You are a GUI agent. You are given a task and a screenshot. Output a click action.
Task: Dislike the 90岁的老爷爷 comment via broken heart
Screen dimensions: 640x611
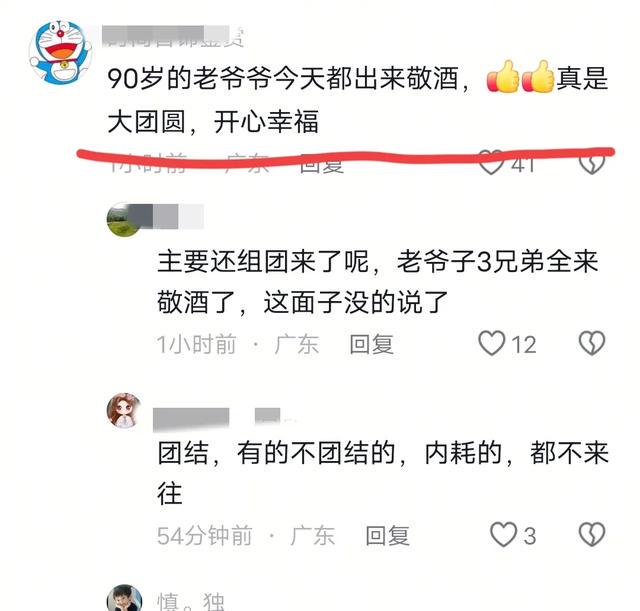coord(592,163)
